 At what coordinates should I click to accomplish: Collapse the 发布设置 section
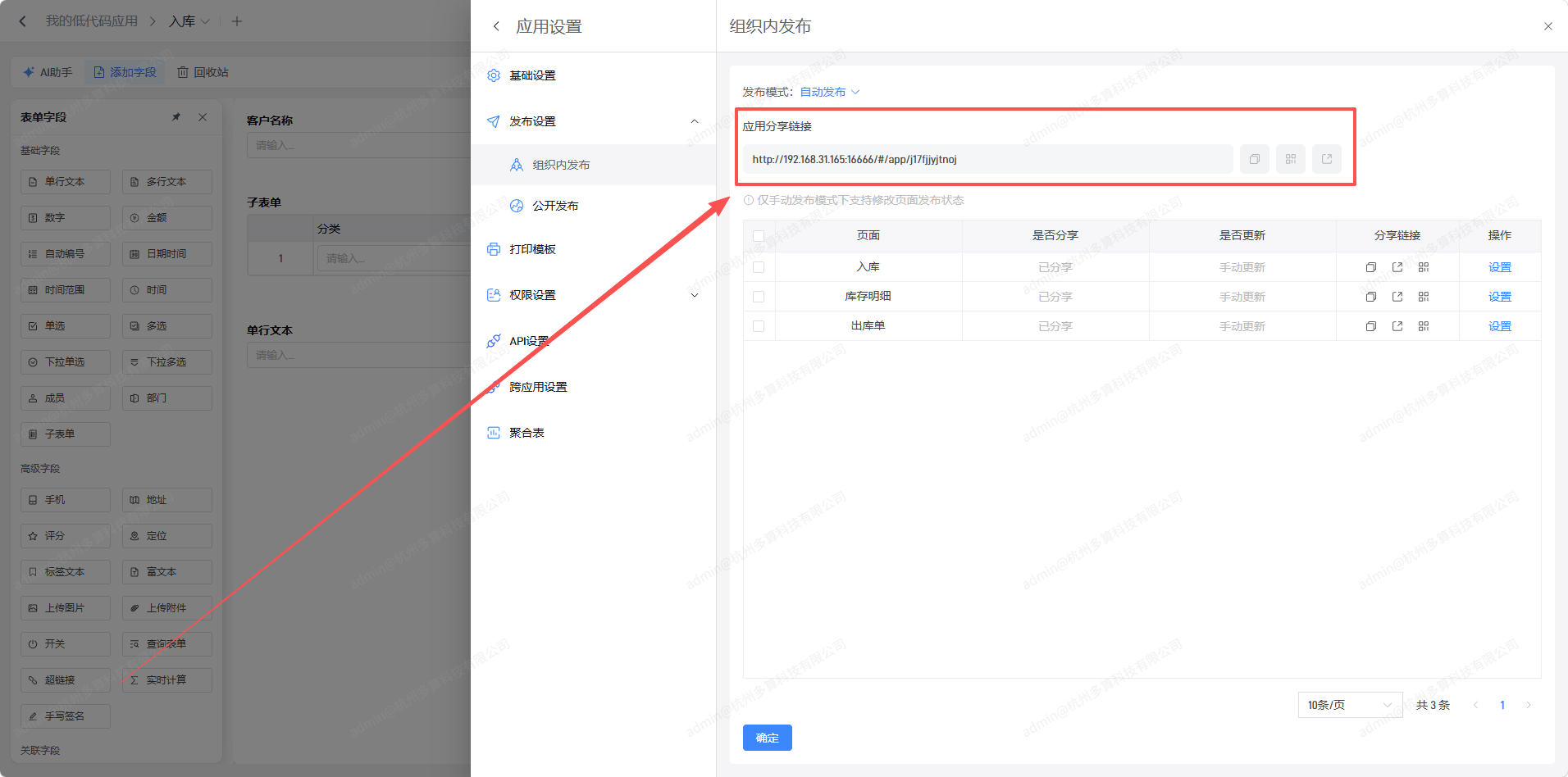click(695, 121)
